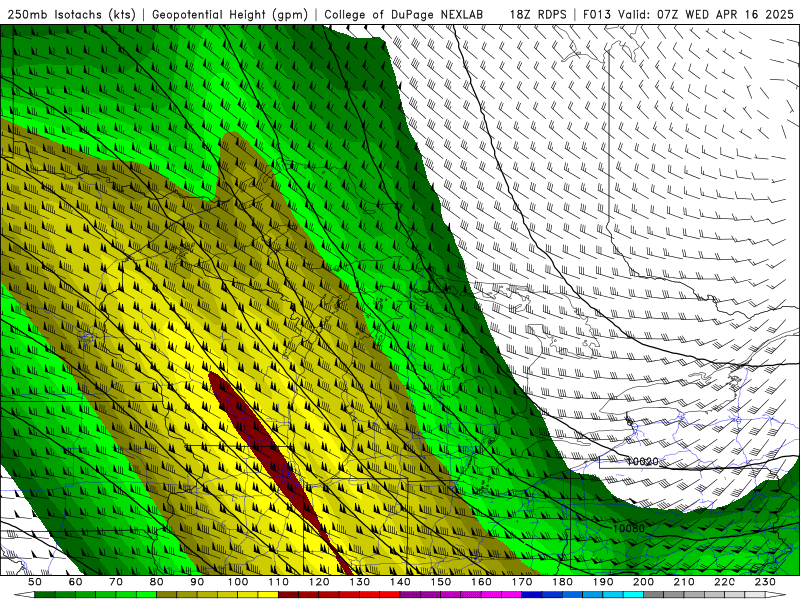
Task: Click the dark red swatch right of 110
Action: (289, 595)
